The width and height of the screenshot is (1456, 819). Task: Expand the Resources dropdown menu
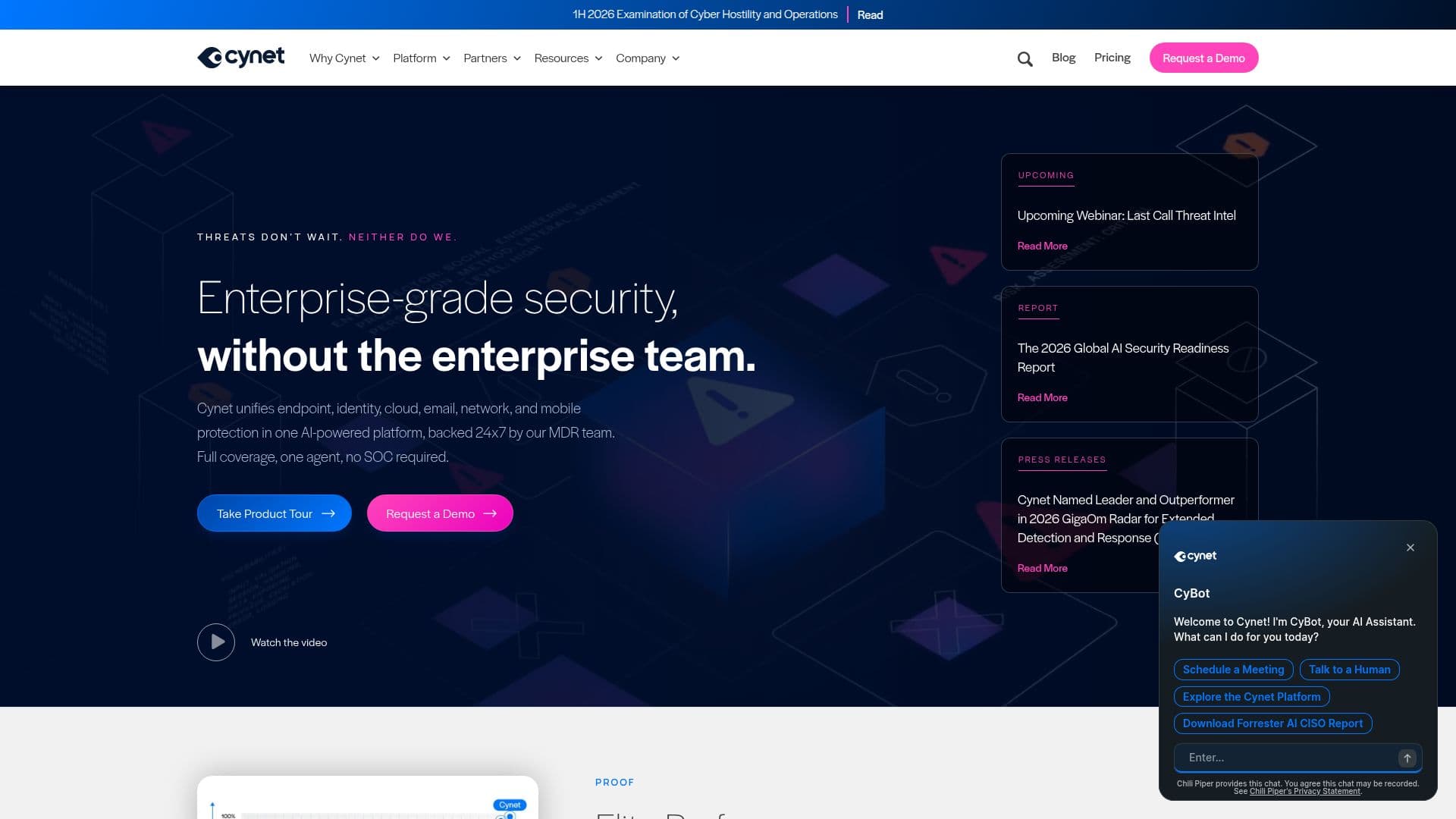pos(568,58)
